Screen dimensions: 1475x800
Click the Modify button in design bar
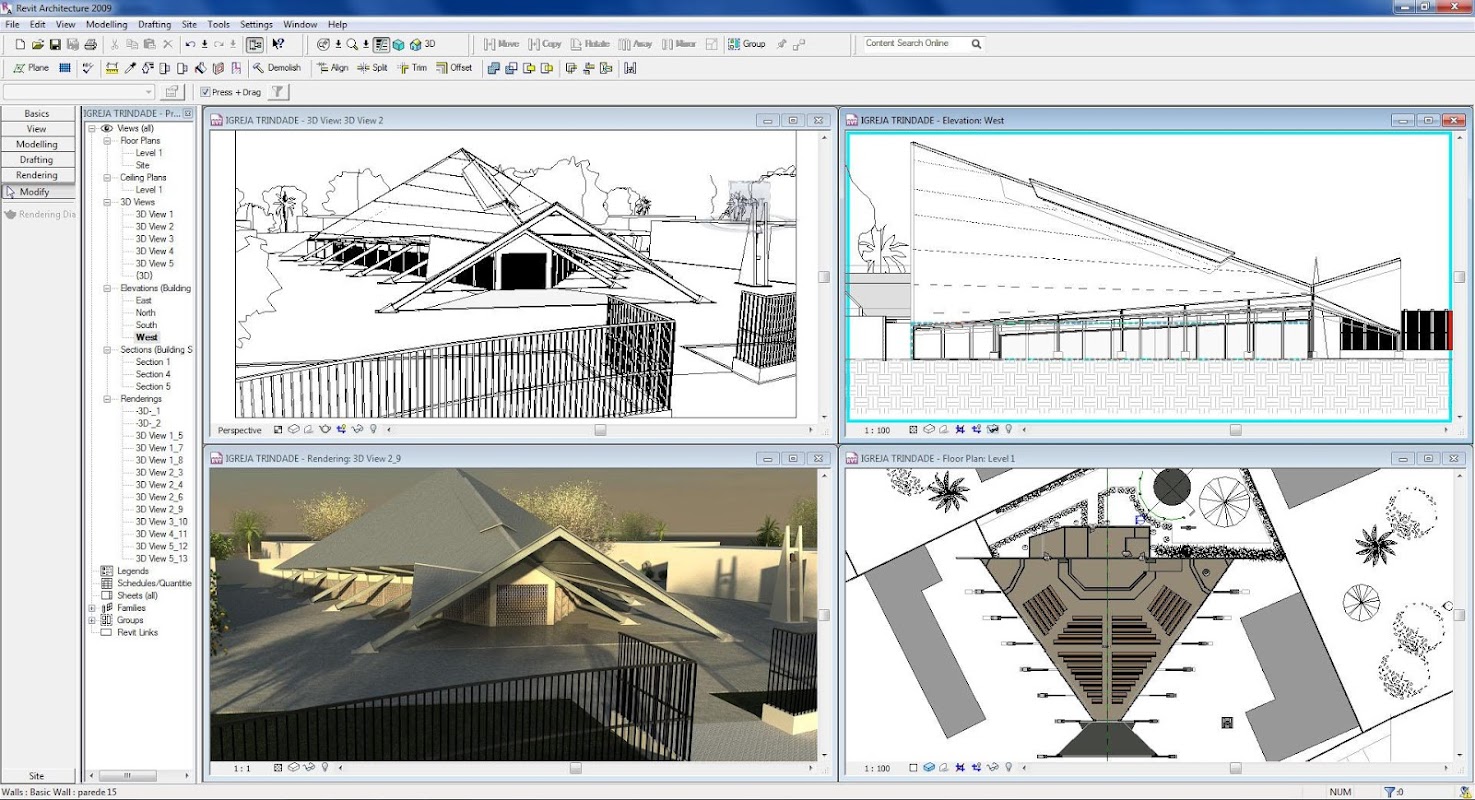pyautogui.click(x=34, y=192)
